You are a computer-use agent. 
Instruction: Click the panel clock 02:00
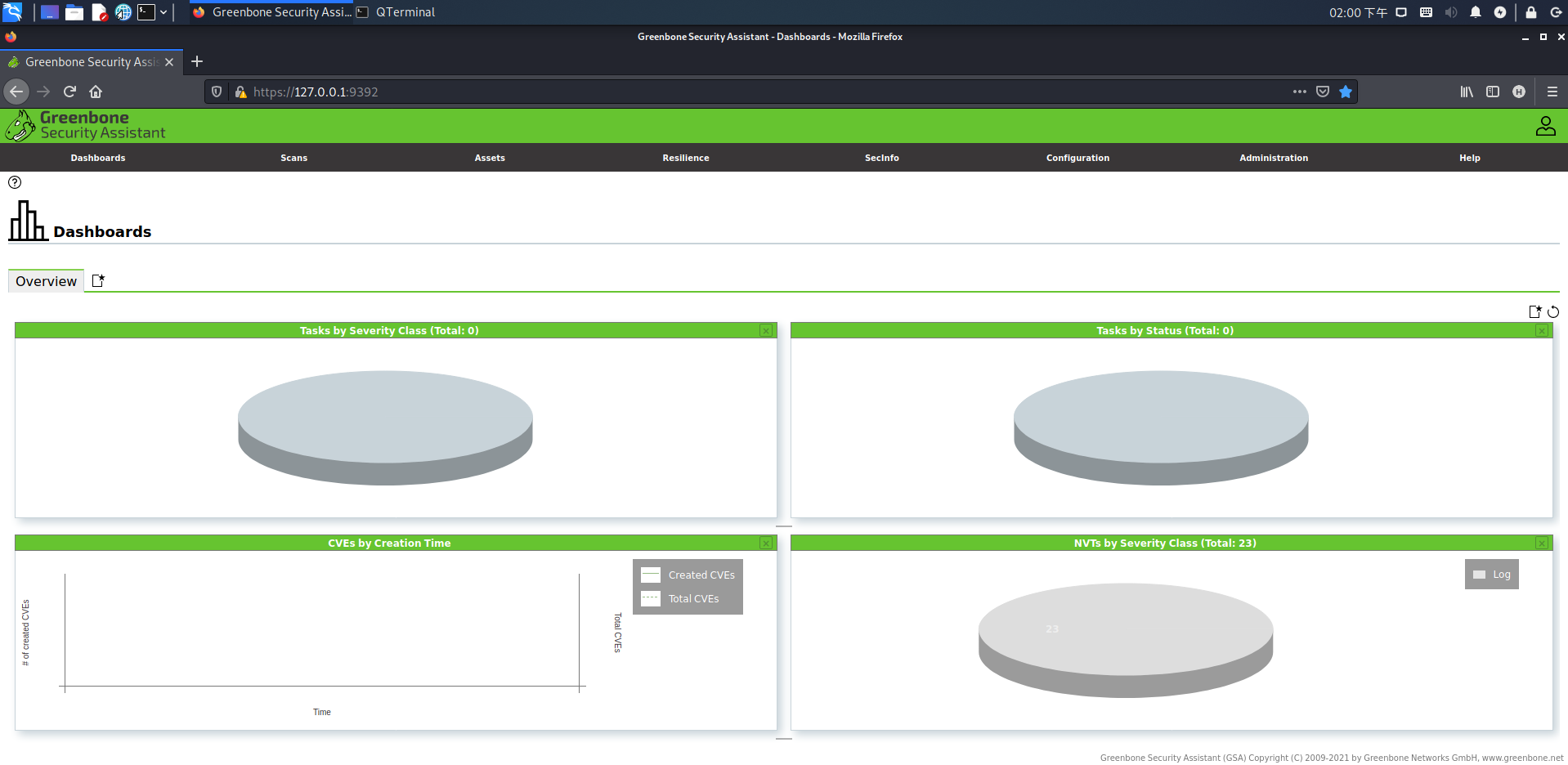(1358, 12)
